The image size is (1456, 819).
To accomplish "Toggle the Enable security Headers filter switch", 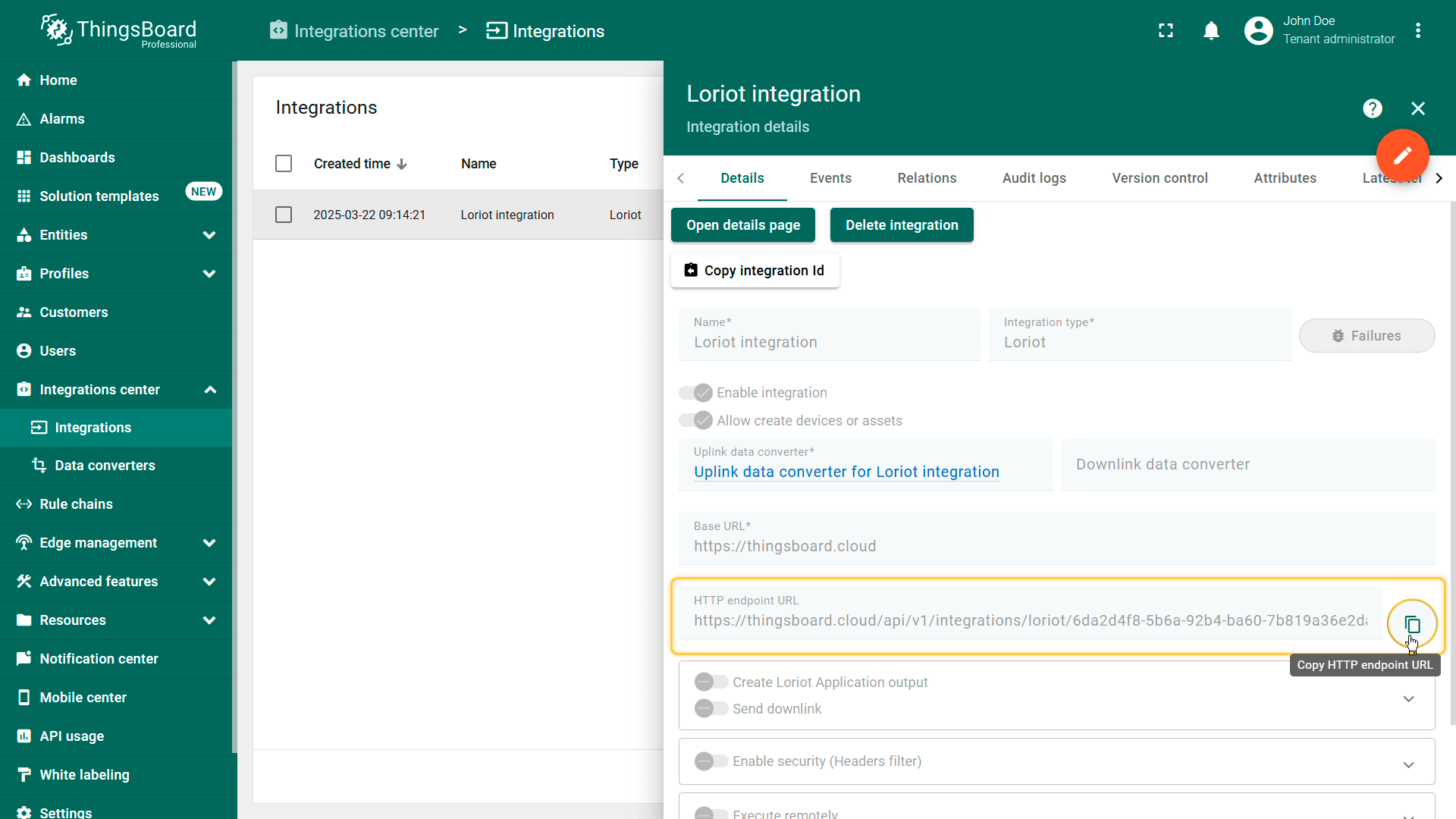I will point(711,761).
